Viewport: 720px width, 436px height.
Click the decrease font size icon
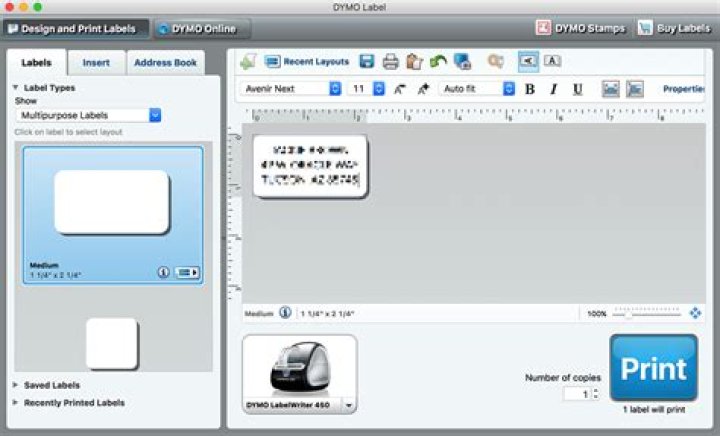[400, 89]
